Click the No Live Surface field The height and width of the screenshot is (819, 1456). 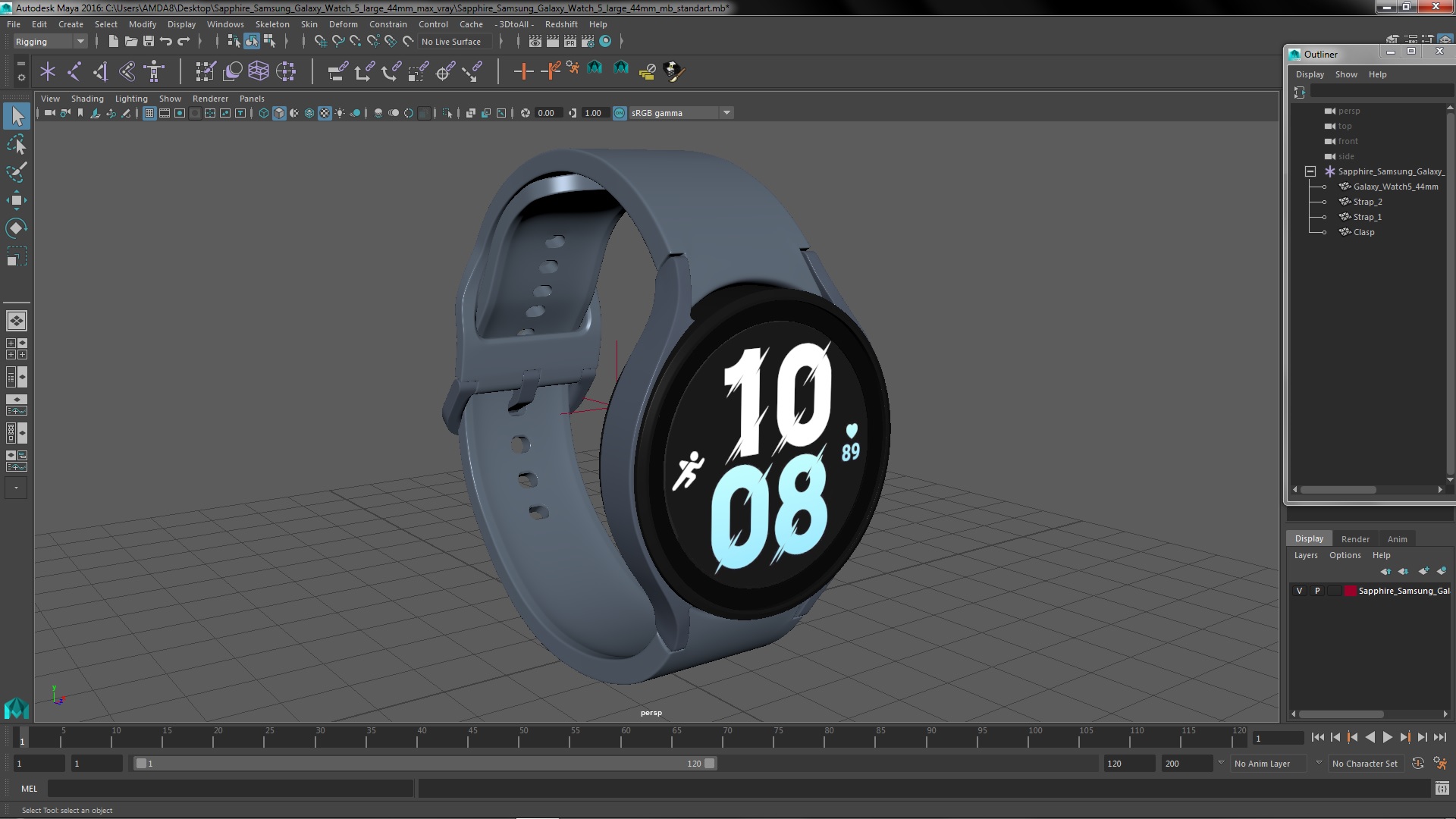[455, 42]
